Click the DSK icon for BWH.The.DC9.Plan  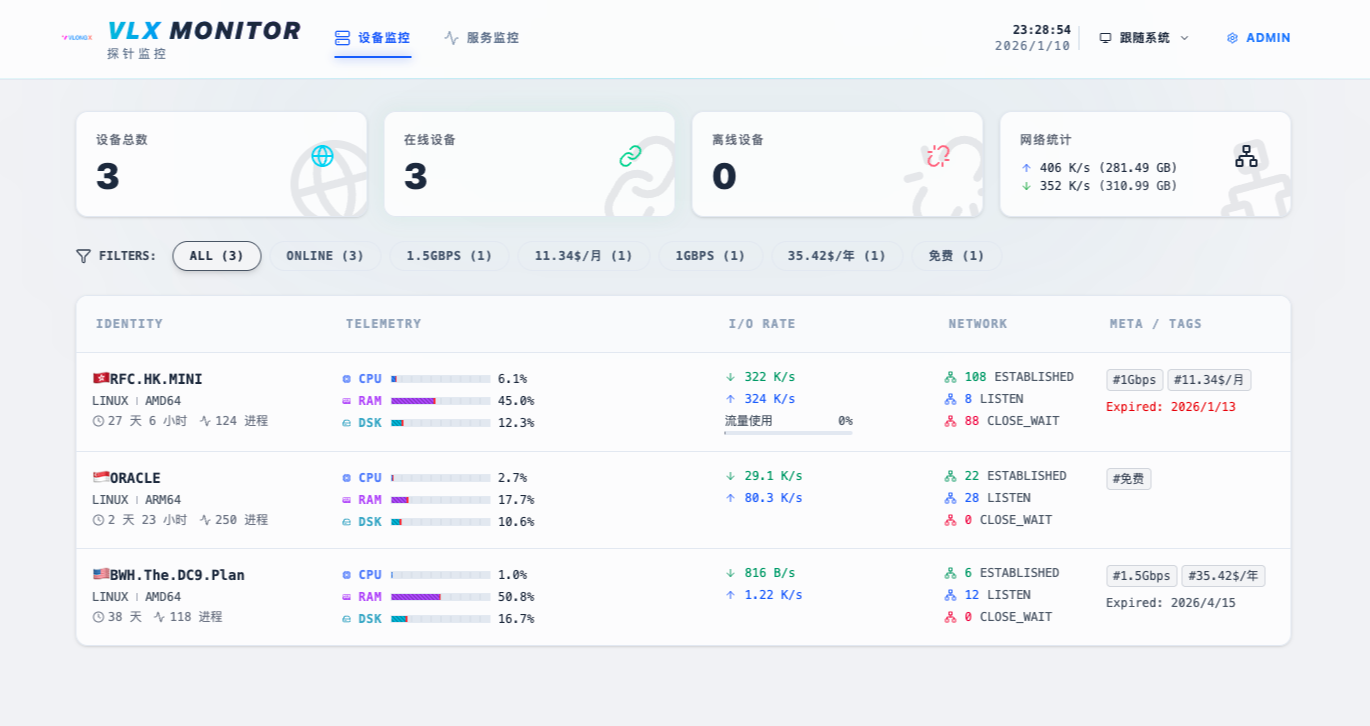coord(346,618)
